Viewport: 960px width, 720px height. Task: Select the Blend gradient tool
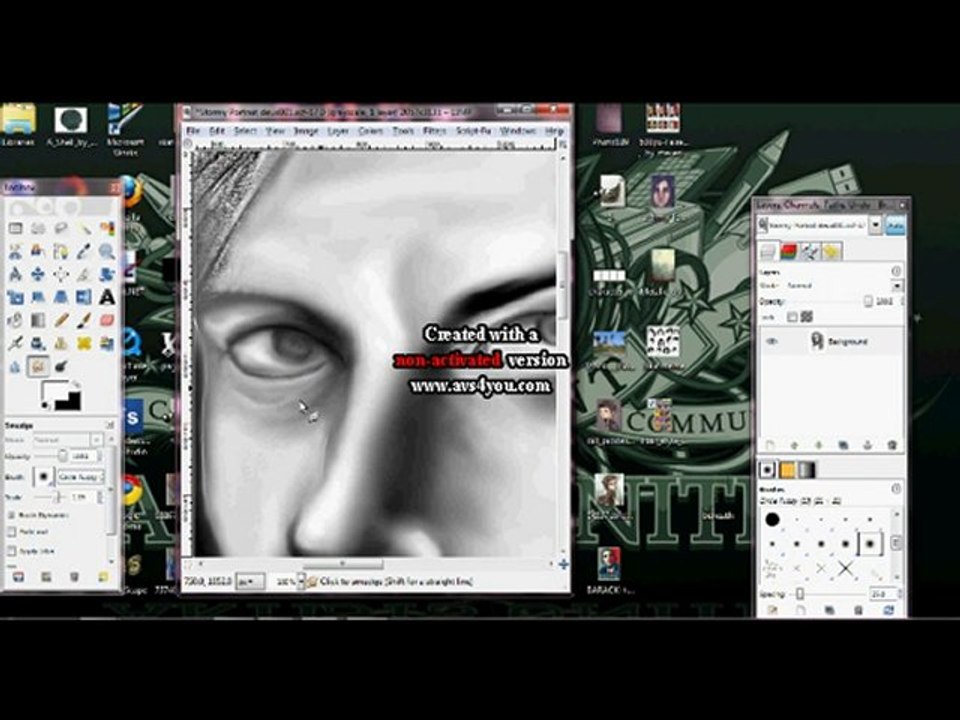tap(38, 320)
